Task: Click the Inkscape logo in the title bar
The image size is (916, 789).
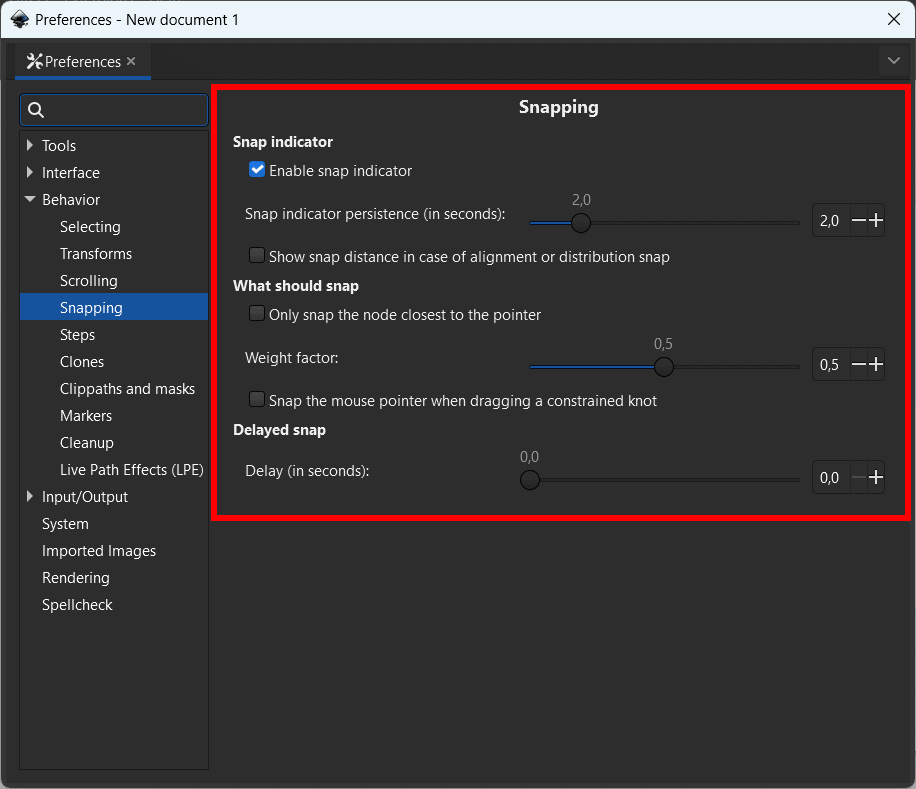Action: pyautogui.click(x=19, y=19)
